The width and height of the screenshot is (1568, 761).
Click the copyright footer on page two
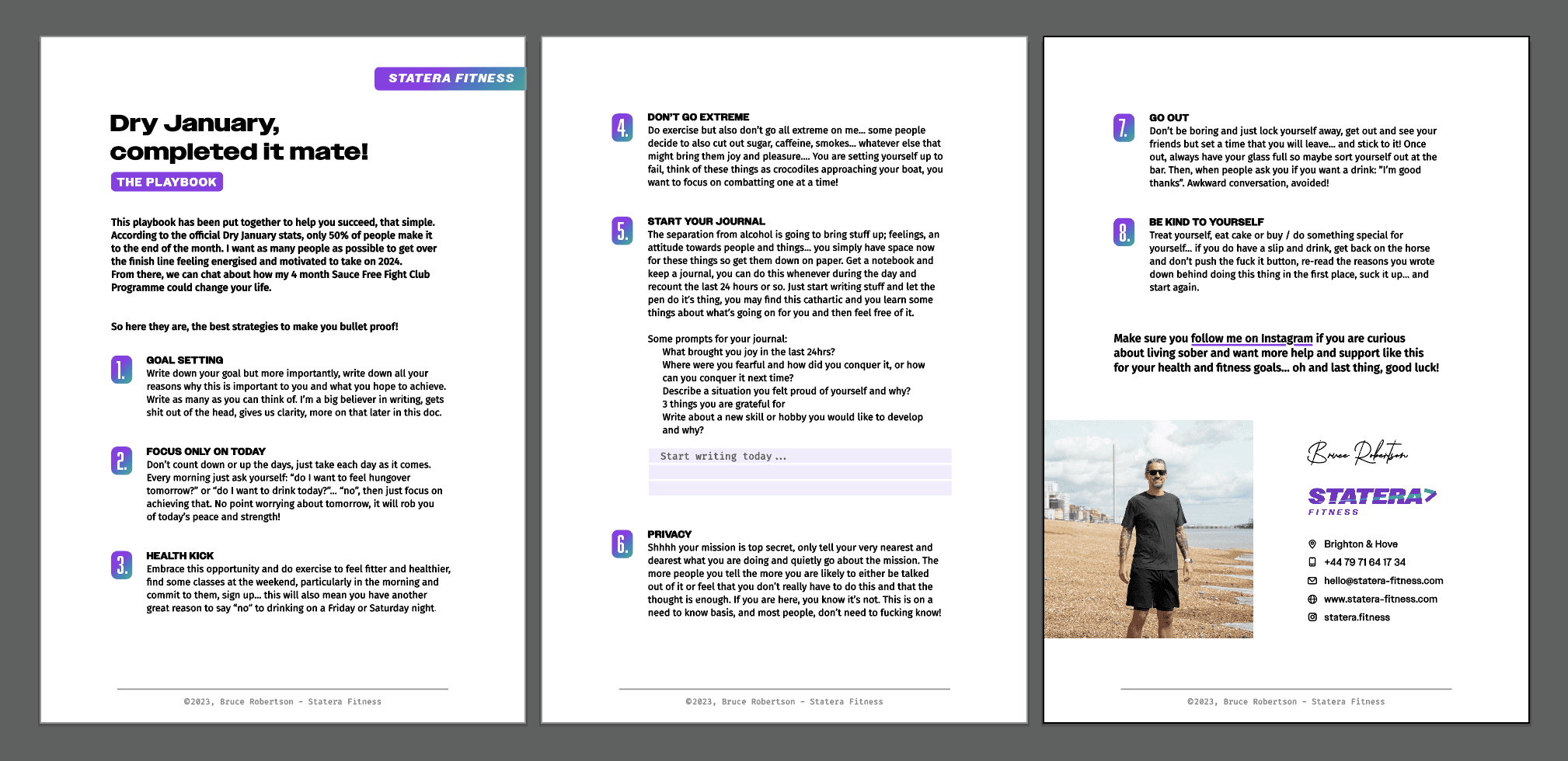pyautogui.click(x=785, y=702)
